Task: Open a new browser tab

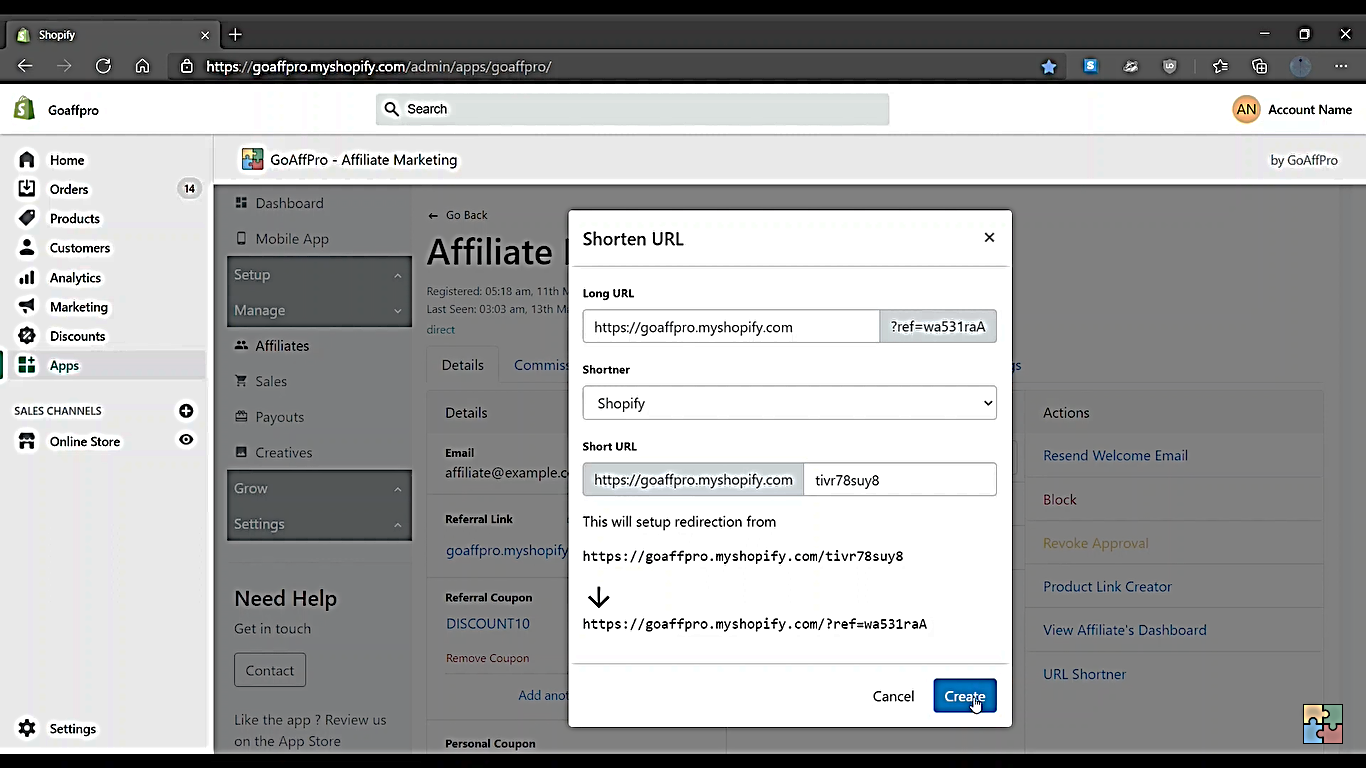Action: 235,34
